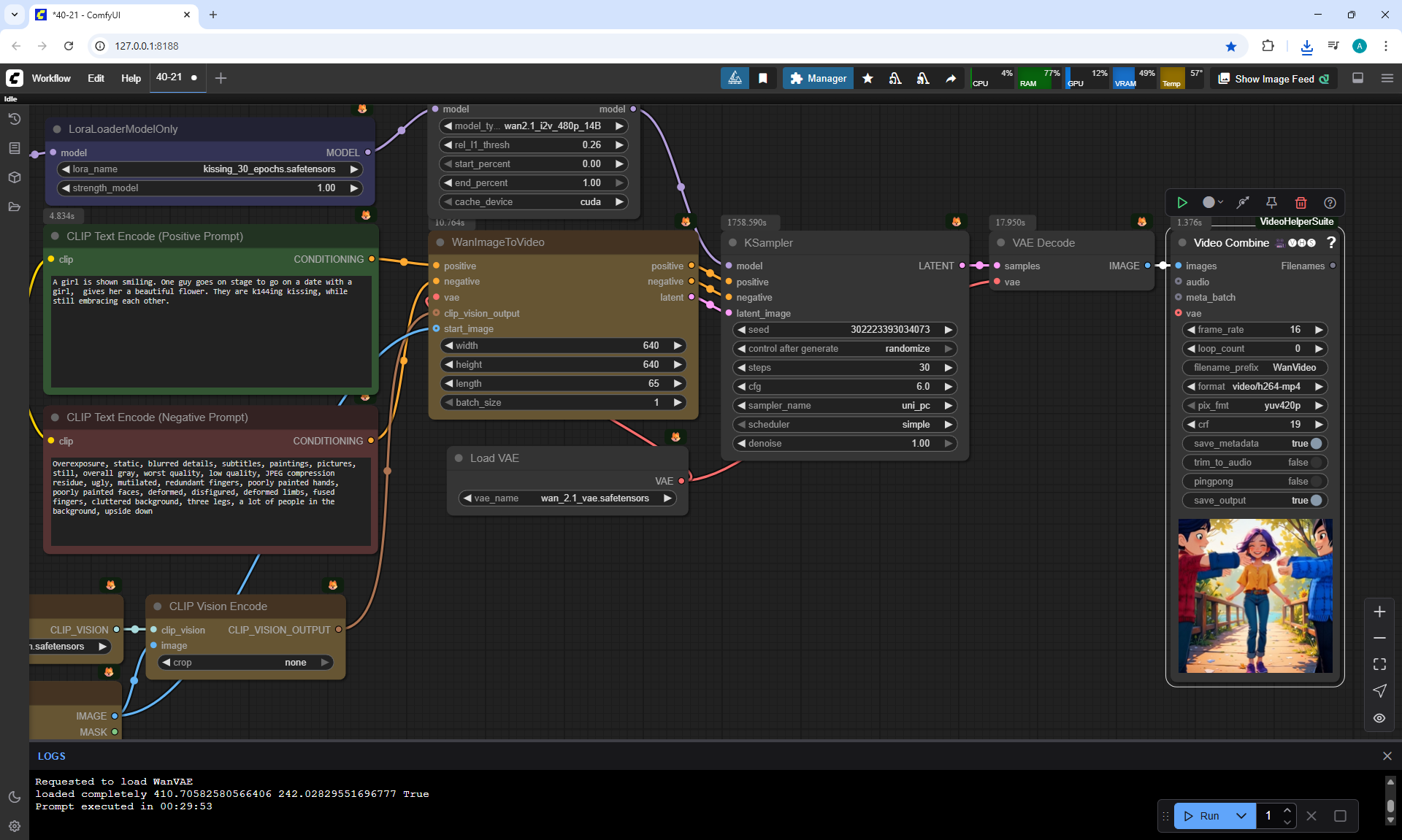Screen dimensions: 1402x840
Task: Open the ComfyUI Manager
Action: pyautogui.click(x=818, y=78)
